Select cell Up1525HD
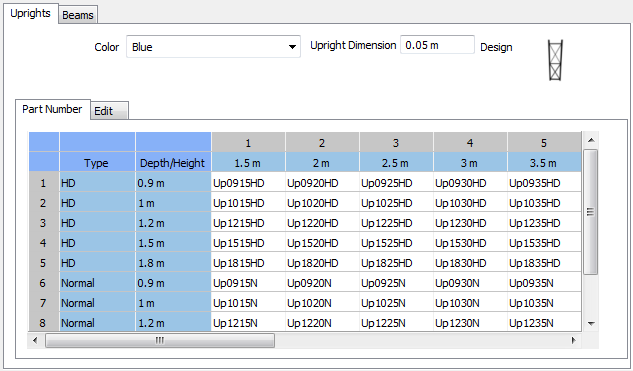The height and width of the screenshot is (371, 633). coord(396,242)
